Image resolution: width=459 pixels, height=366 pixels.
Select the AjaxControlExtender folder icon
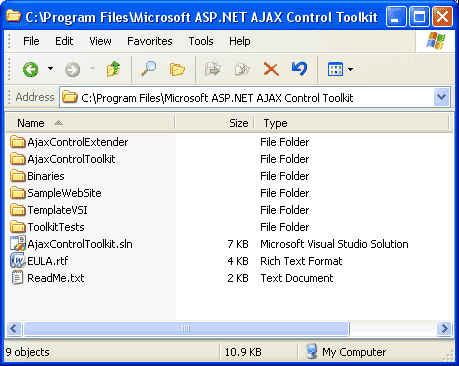18,142
